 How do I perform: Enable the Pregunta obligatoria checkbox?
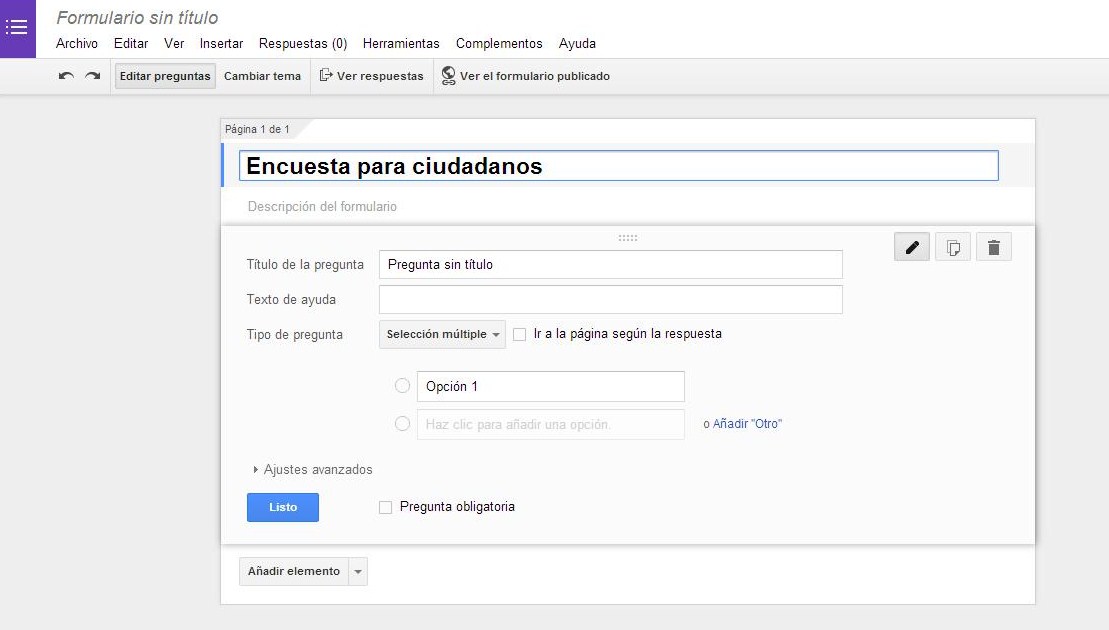point(385,508)
